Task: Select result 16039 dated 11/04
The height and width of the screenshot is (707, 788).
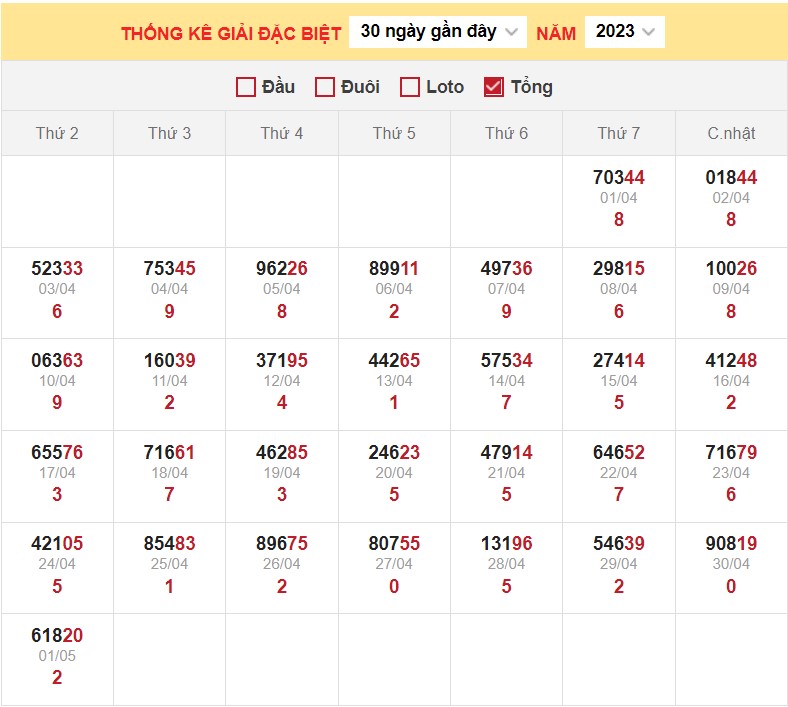Action: [169, 361]
